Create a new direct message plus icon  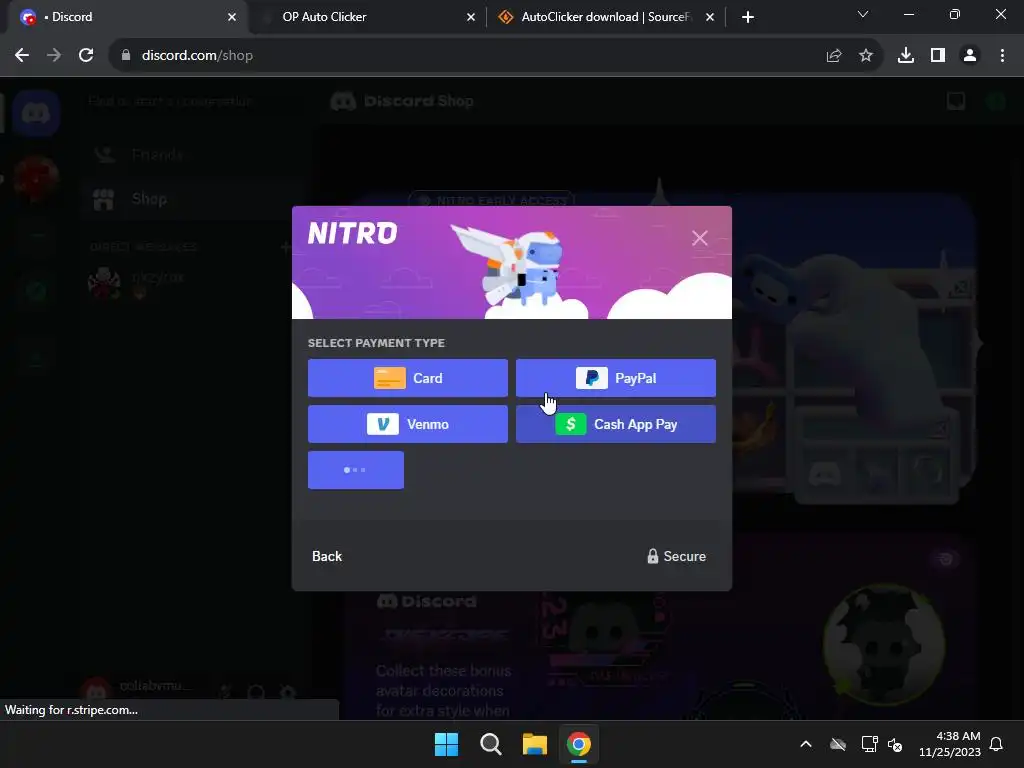285,247
